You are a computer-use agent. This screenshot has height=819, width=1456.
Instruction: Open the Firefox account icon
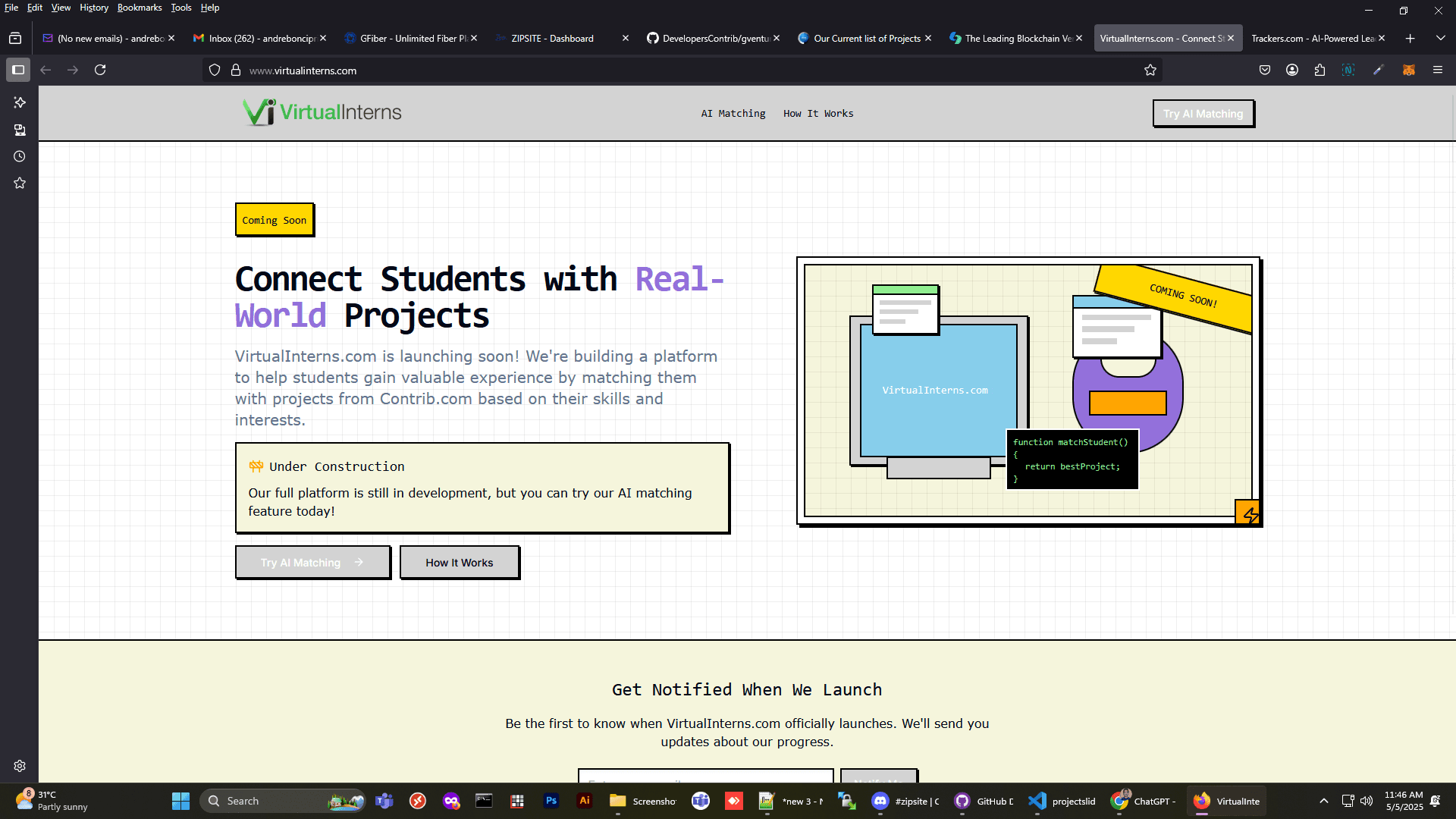click(1291, 70)
